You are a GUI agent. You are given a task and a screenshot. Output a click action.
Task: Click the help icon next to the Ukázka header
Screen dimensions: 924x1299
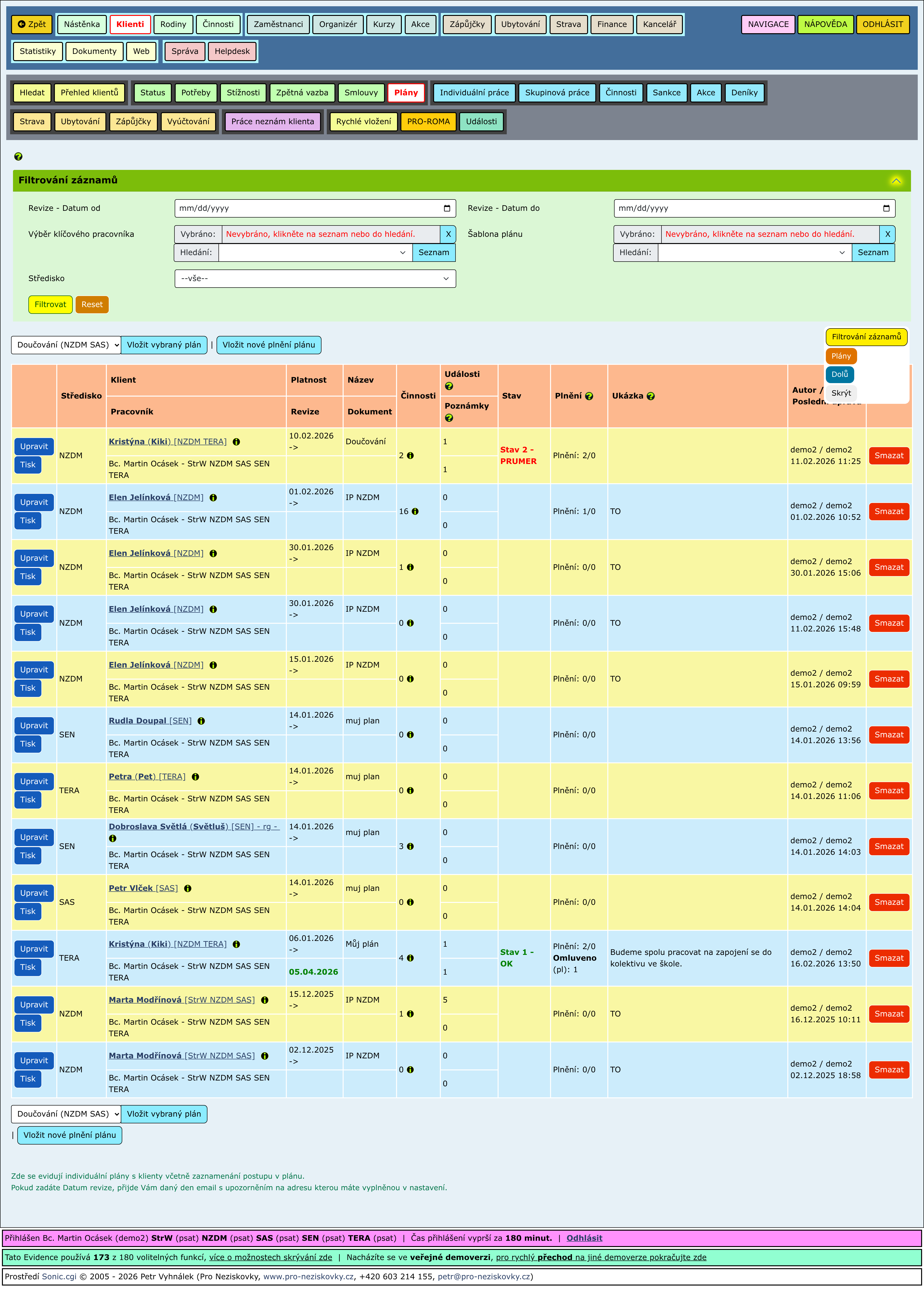pyautogui.click(x=651, y=396)
